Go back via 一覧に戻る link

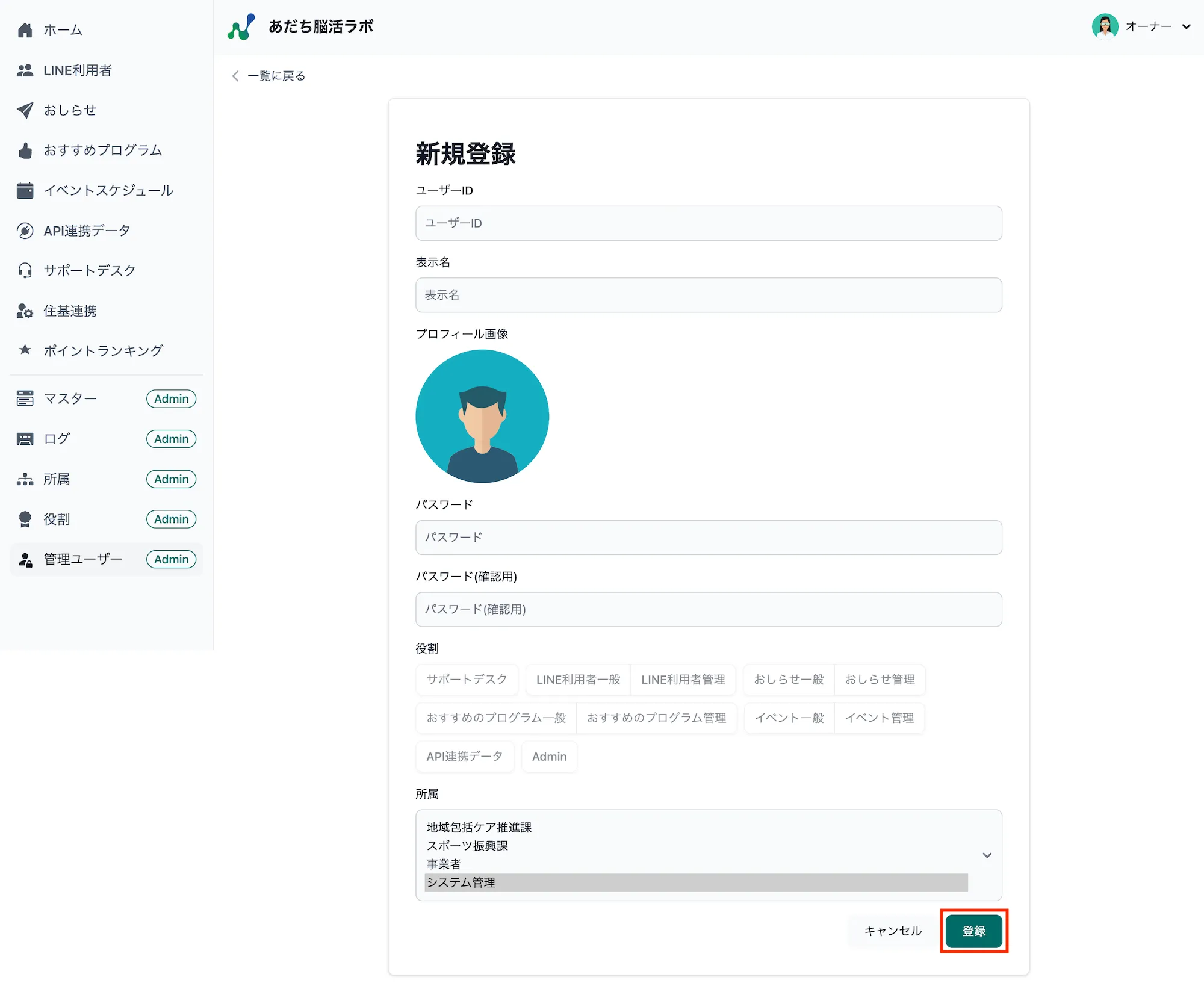point(268,76)
